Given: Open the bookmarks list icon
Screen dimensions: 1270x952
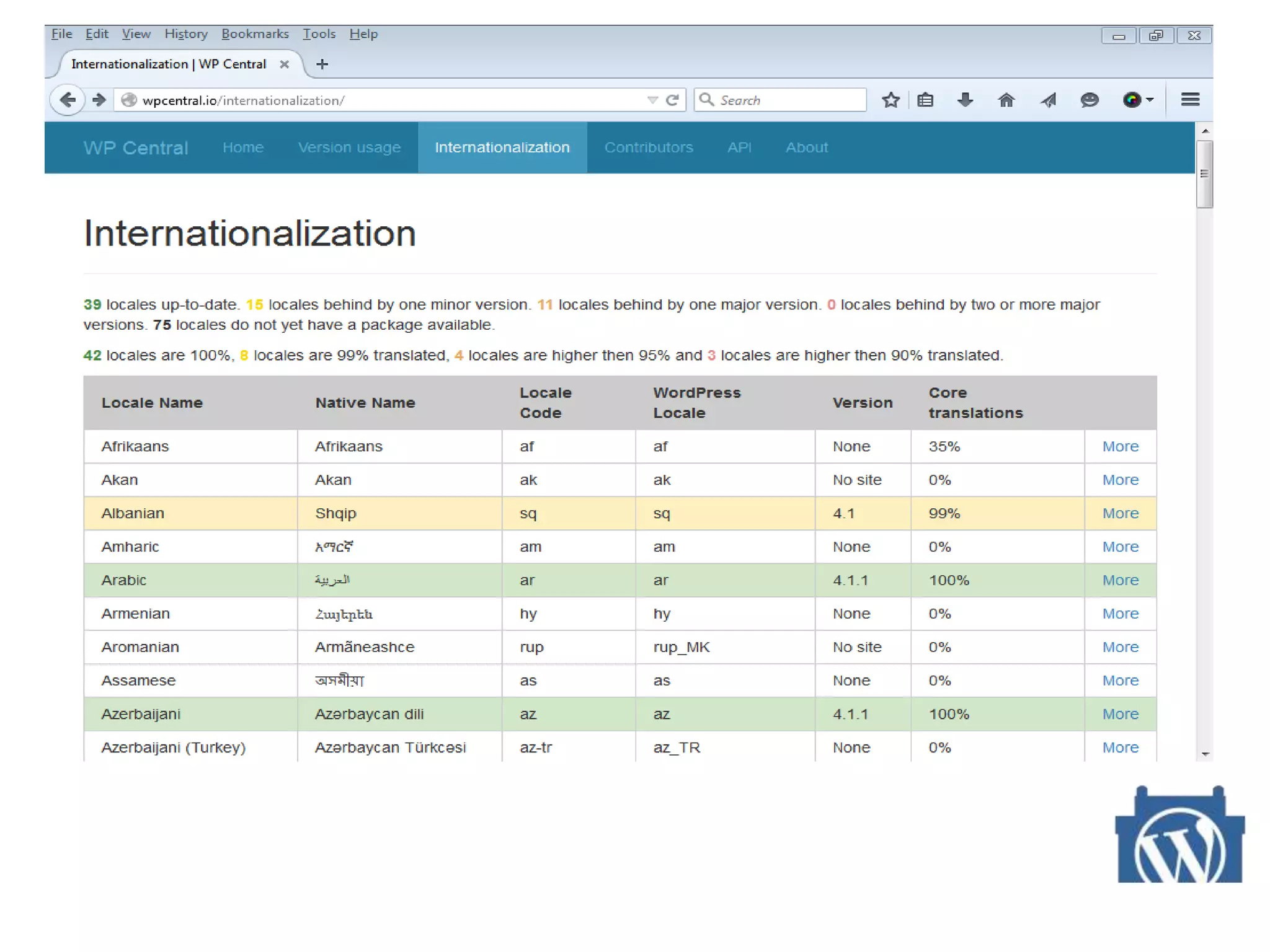Looking at the screenshot, I should (x=925, y=100).
